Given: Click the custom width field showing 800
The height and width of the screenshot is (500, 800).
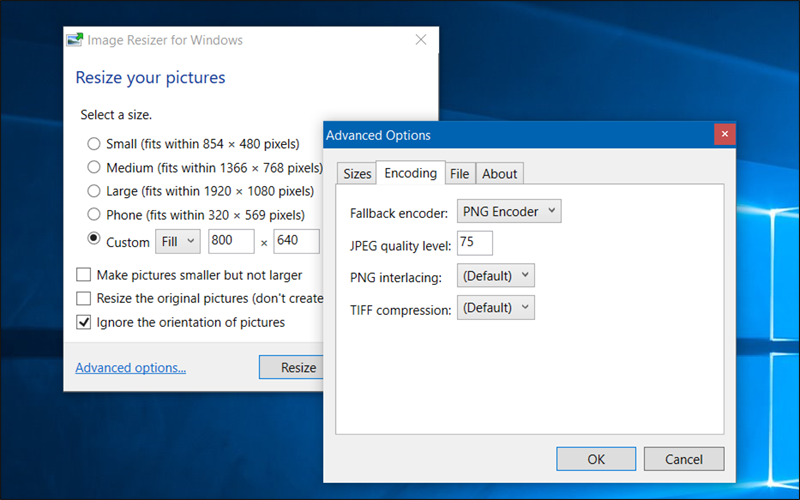Looking at the screenshot, I should coord(231,241).
